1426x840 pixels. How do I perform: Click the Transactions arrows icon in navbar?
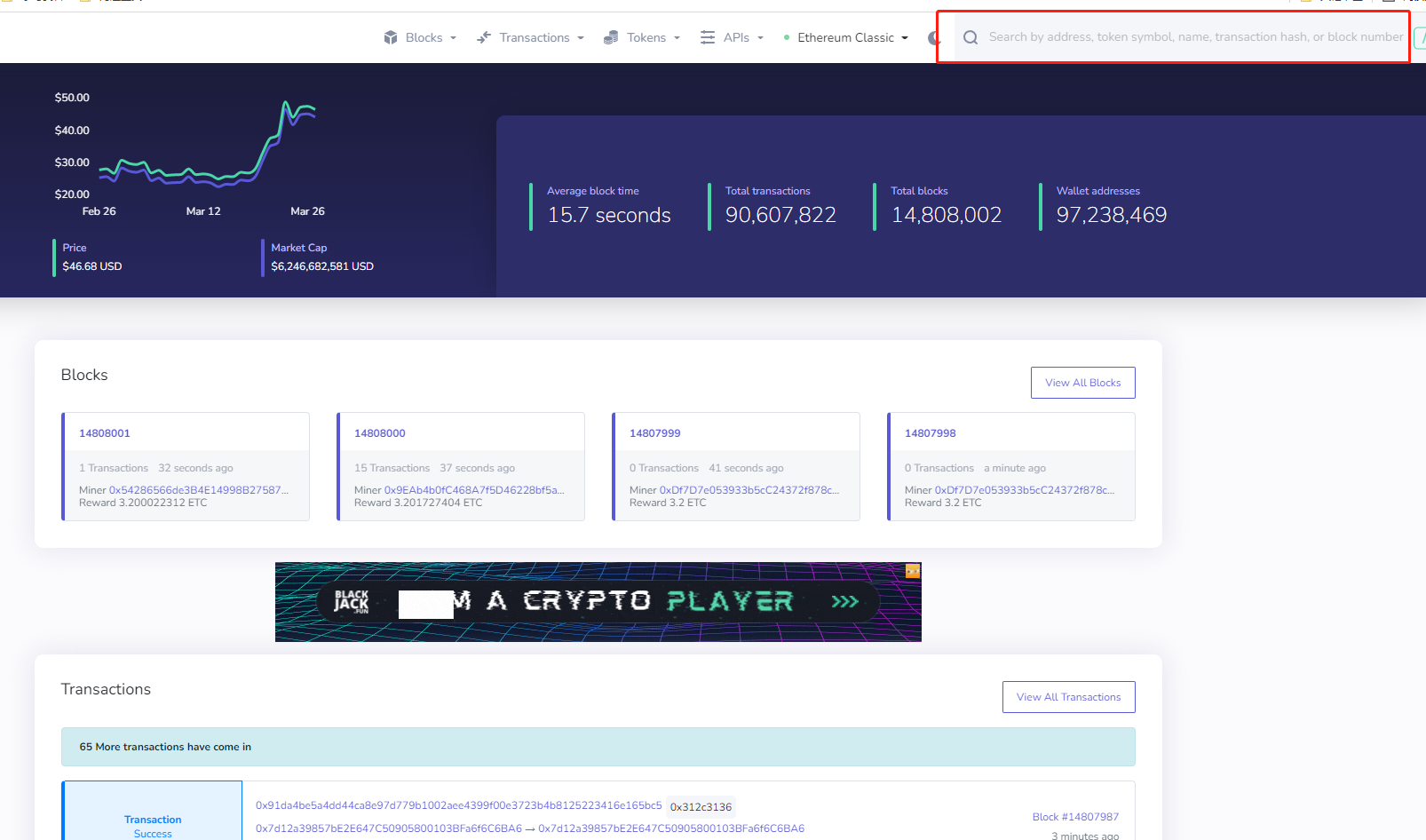pyautogui.click(x=484, y=37)
